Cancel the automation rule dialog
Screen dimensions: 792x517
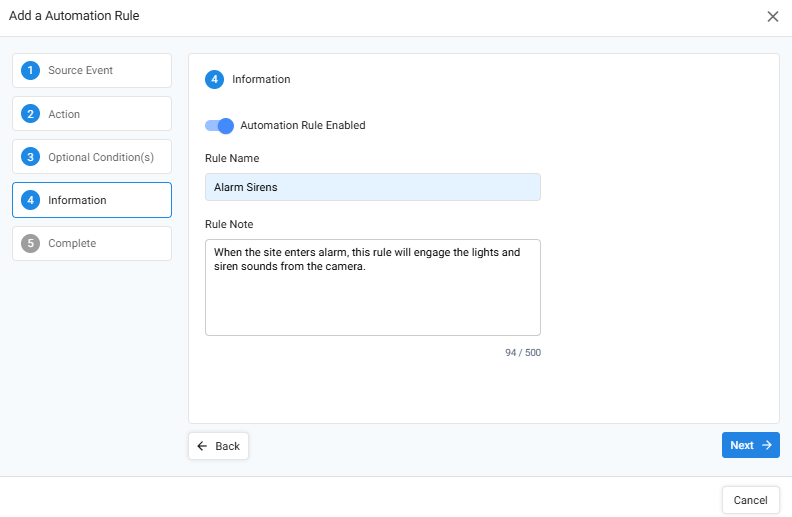[x=751, y=500]
